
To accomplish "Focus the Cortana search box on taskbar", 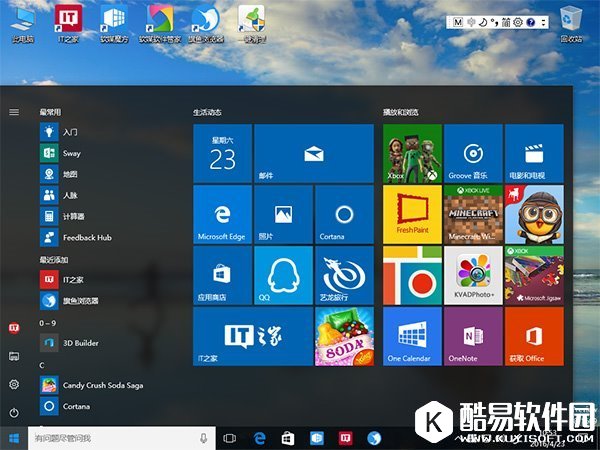I will click(x=121, y=438).
